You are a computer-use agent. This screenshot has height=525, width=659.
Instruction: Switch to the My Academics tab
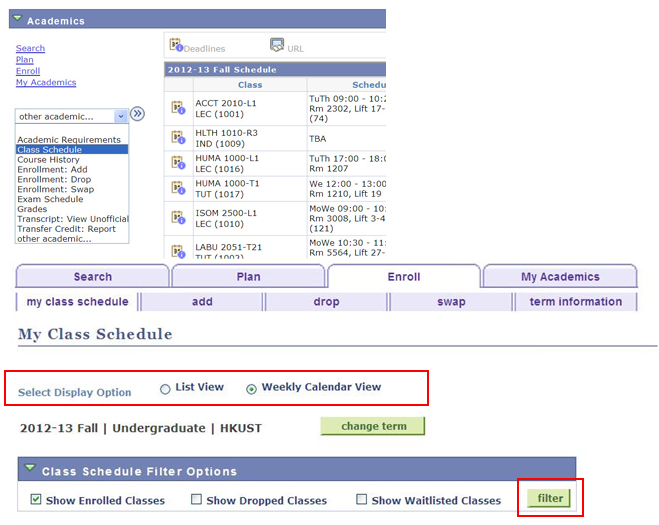pyautogui.click(x=560, y=277)
